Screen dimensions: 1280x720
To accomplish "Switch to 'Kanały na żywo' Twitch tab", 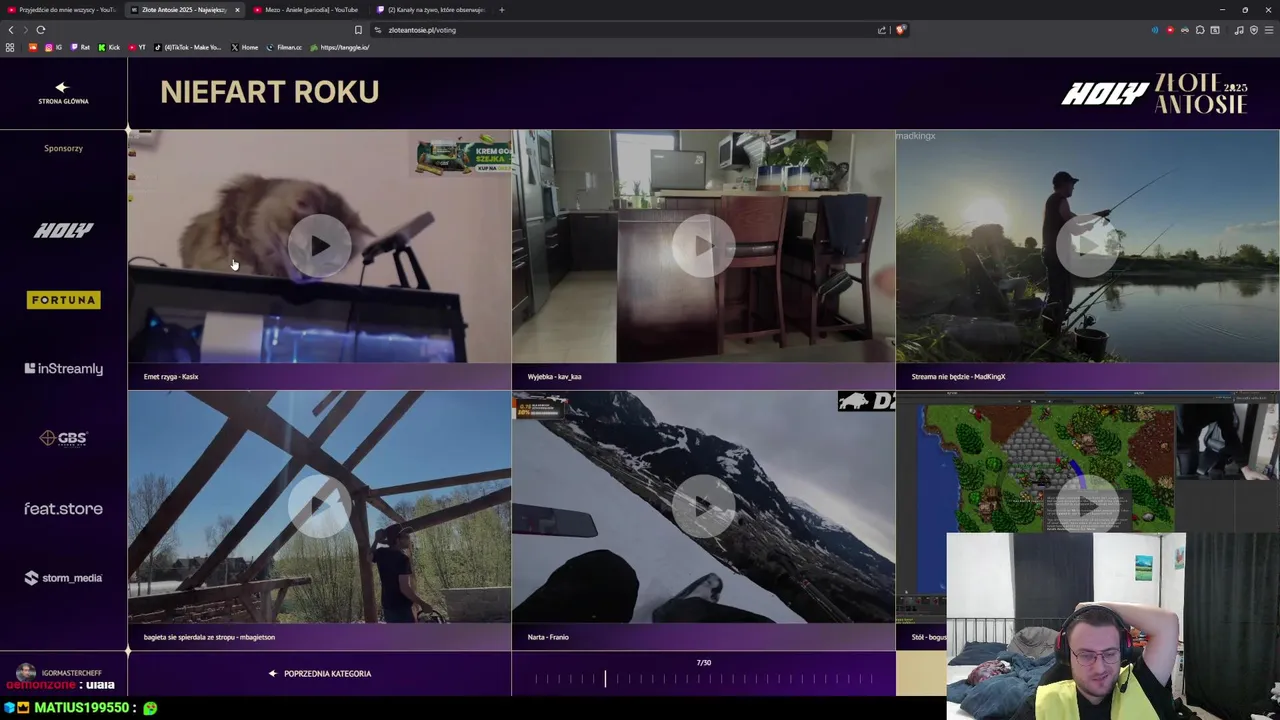I will point(430,10).
